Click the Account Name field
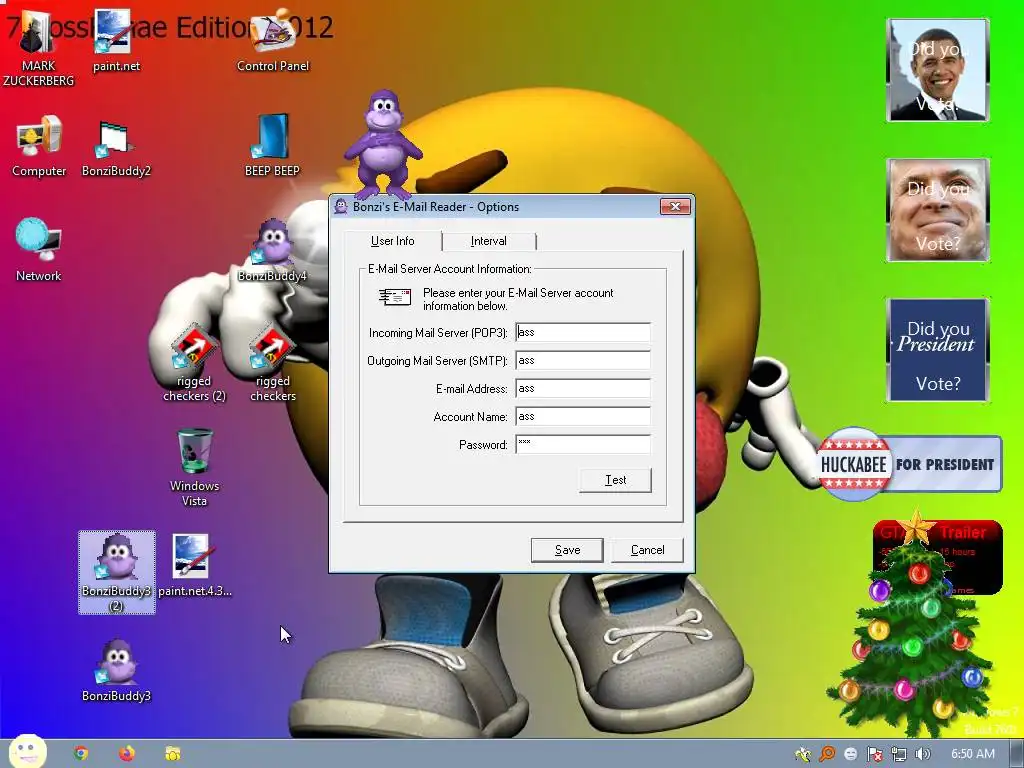The width and height of the screenshot is (1024, 768). (583, 417)
